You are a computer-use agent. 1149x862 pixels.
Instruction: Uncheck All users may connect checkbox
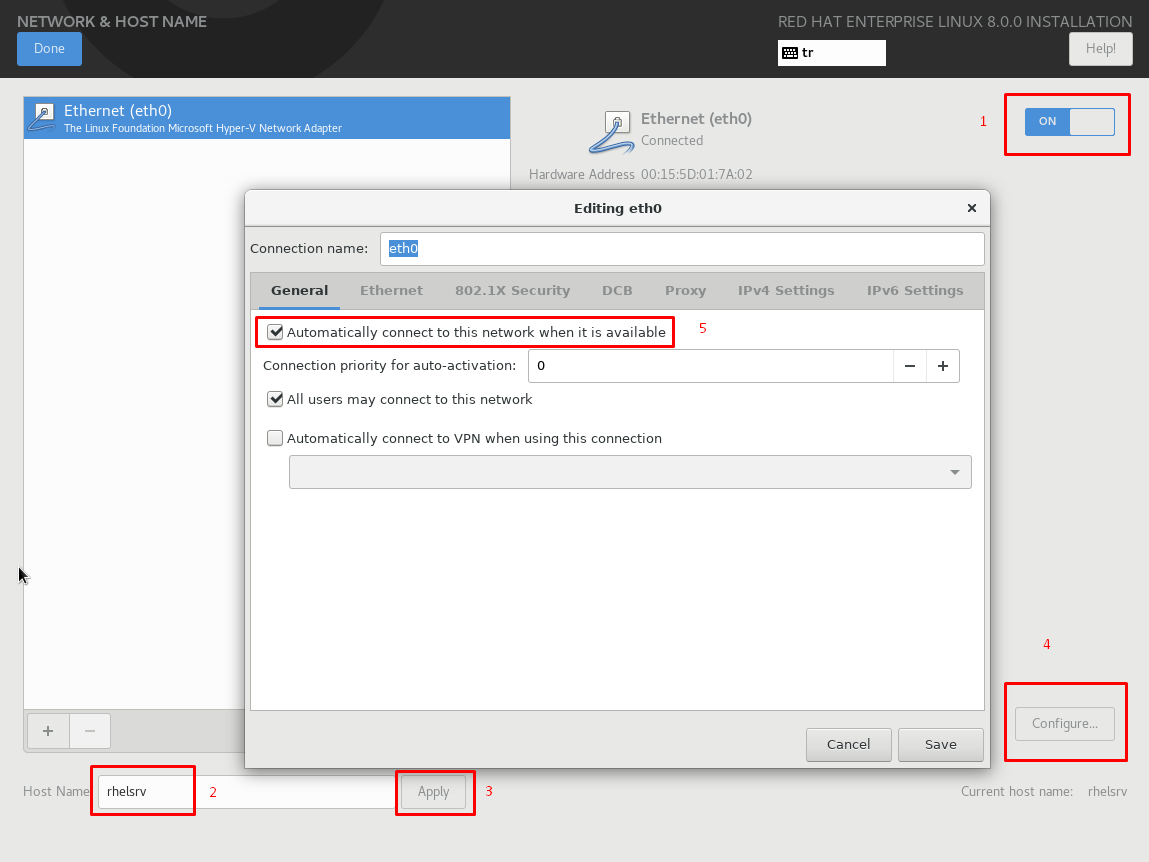point(275,399)
